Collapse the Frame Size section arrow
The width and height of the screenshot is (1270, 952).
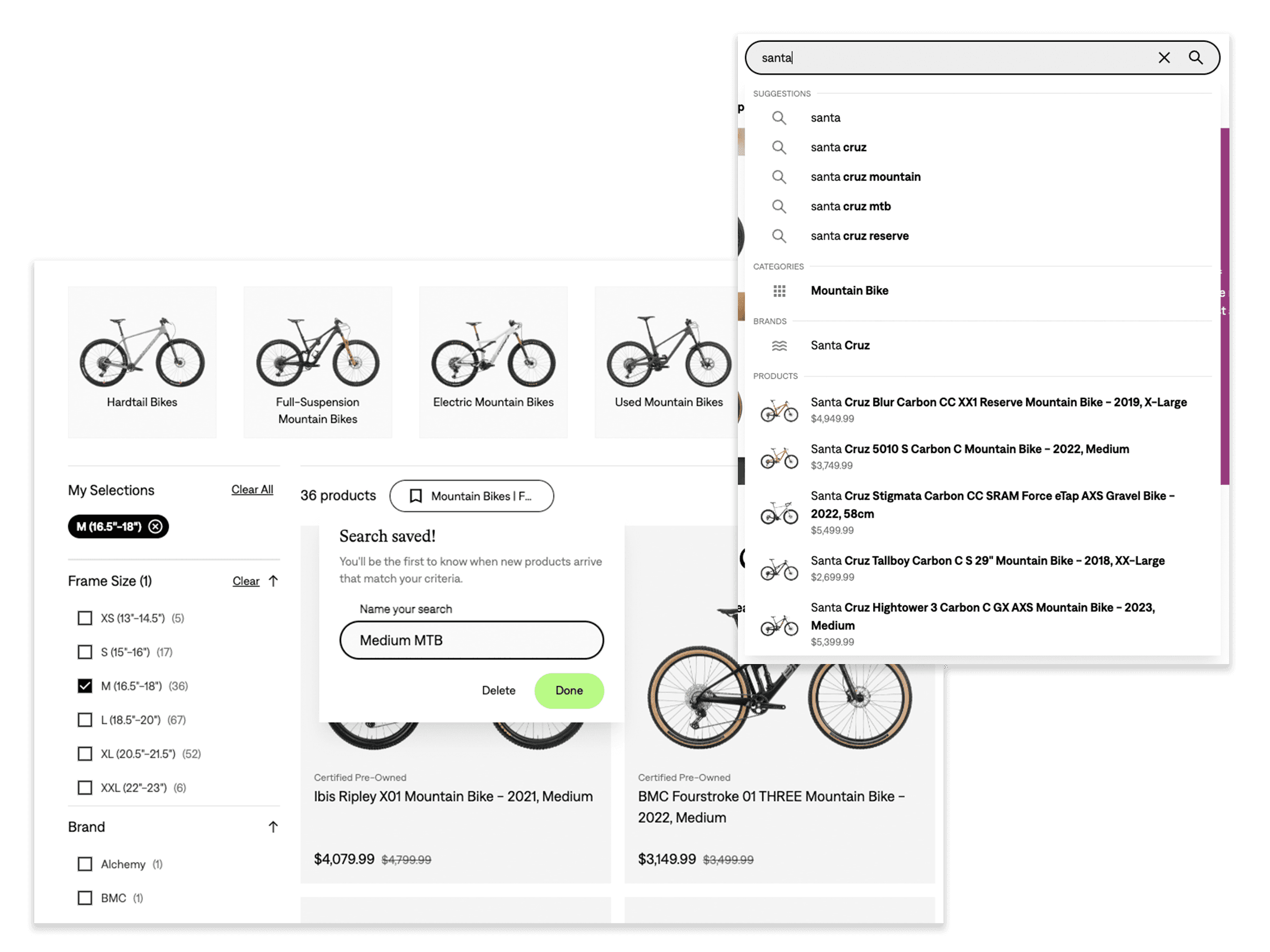pyautogui.click(x=273, y=581)
